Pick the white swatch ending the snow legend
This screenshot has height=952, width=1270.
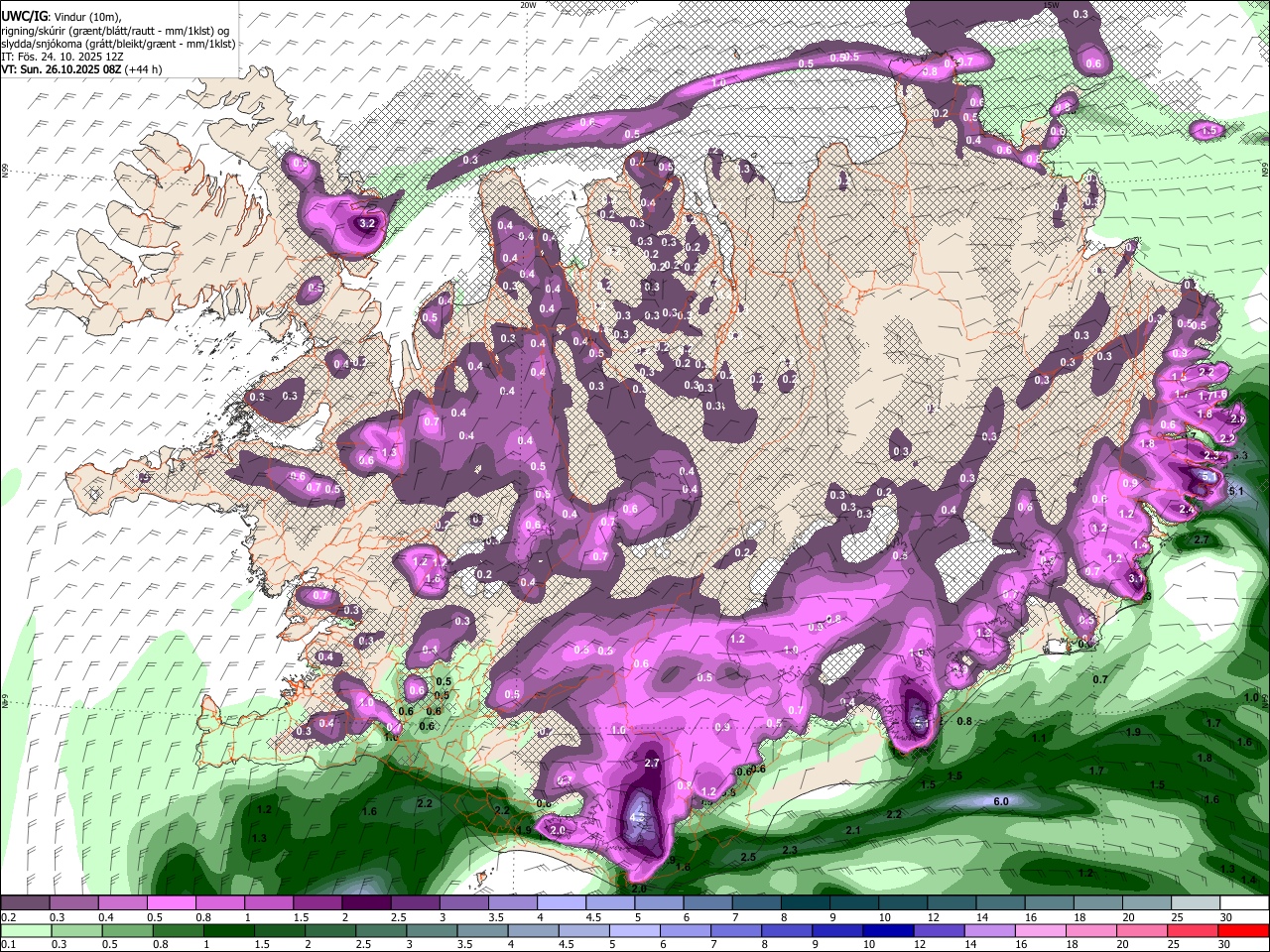pyautogui.click(x=1244, y=903)
